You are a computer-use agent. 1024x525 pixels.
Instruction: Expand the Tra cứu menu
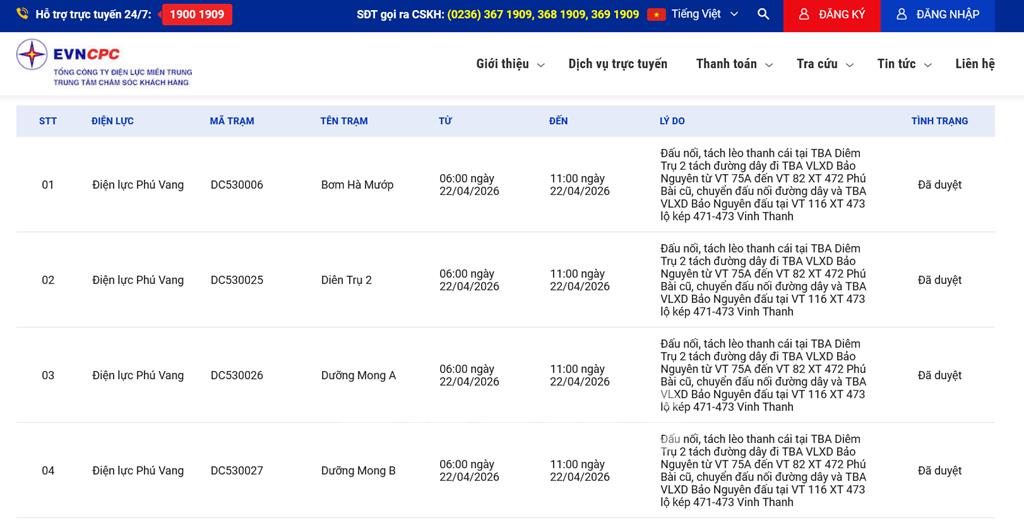824,64
